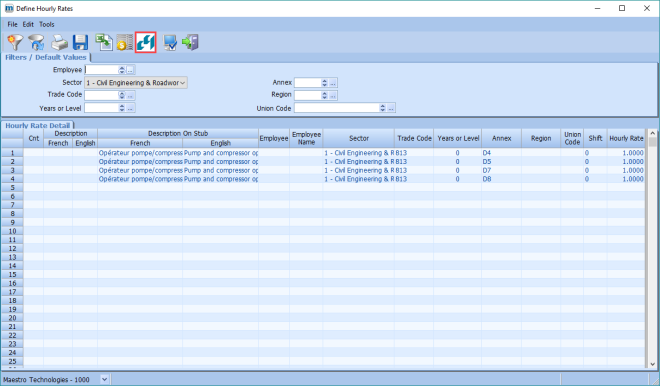Click into the Annex input field
660x386 pixels.
[308, 83]
